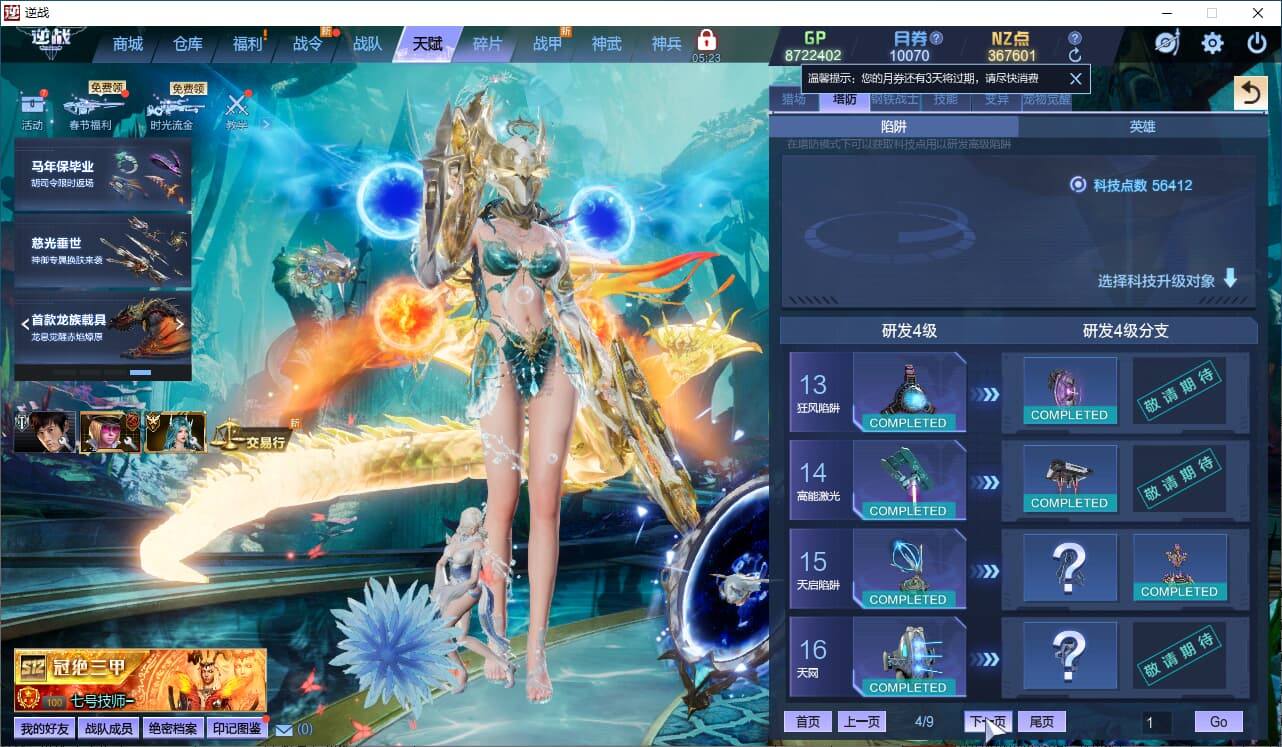This screenshot has width=1282, height=747.
Task: Open the planet icon in top bar
Action: pyautogui.click(x=1167, y=42)
